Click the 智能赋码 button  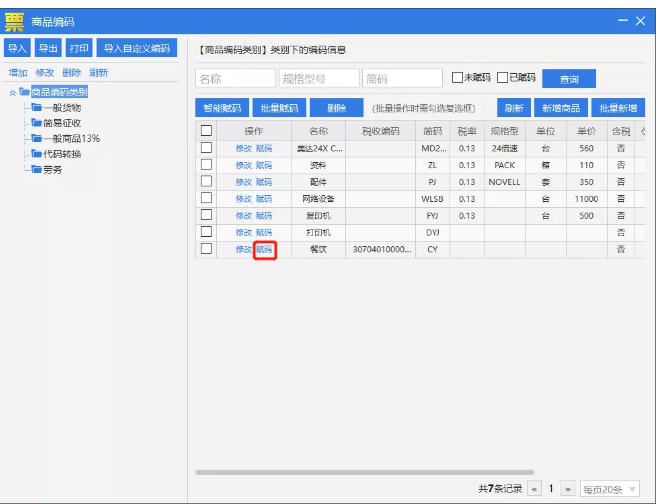pyautogui.click(x=222, y=108)
